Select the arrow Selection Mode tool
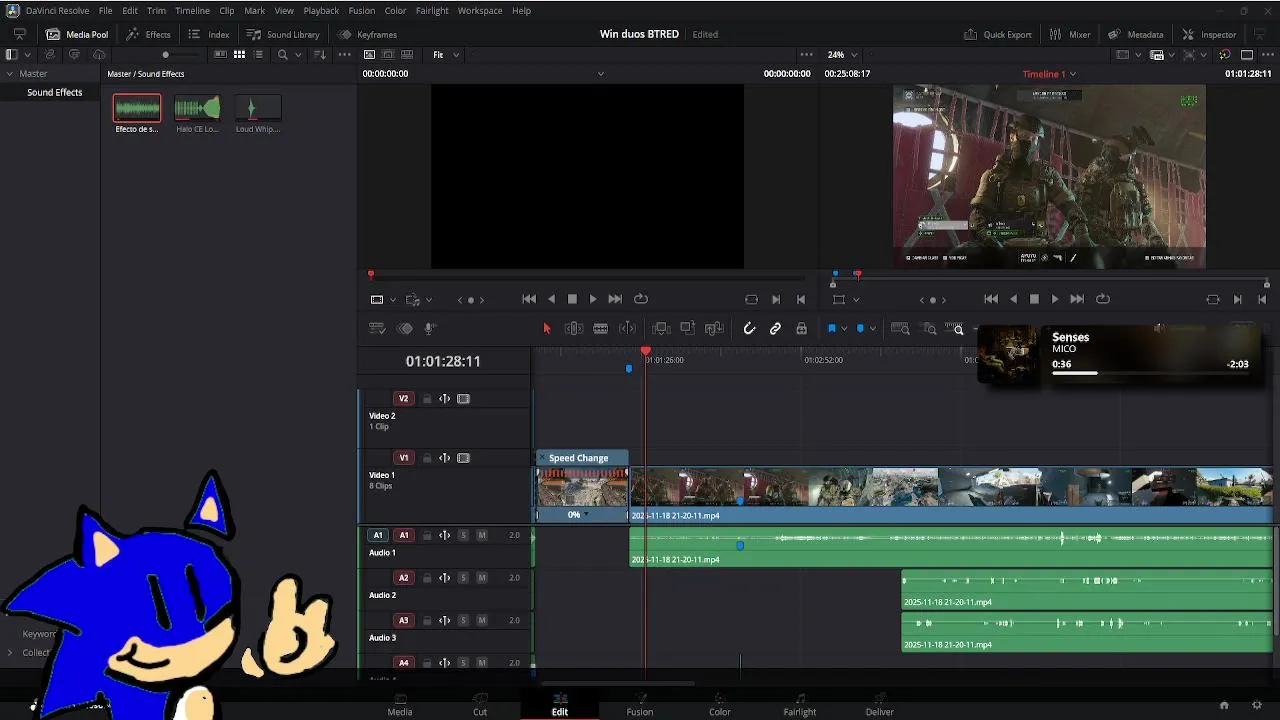This screenshot has height=720, width=1280. 546,328
